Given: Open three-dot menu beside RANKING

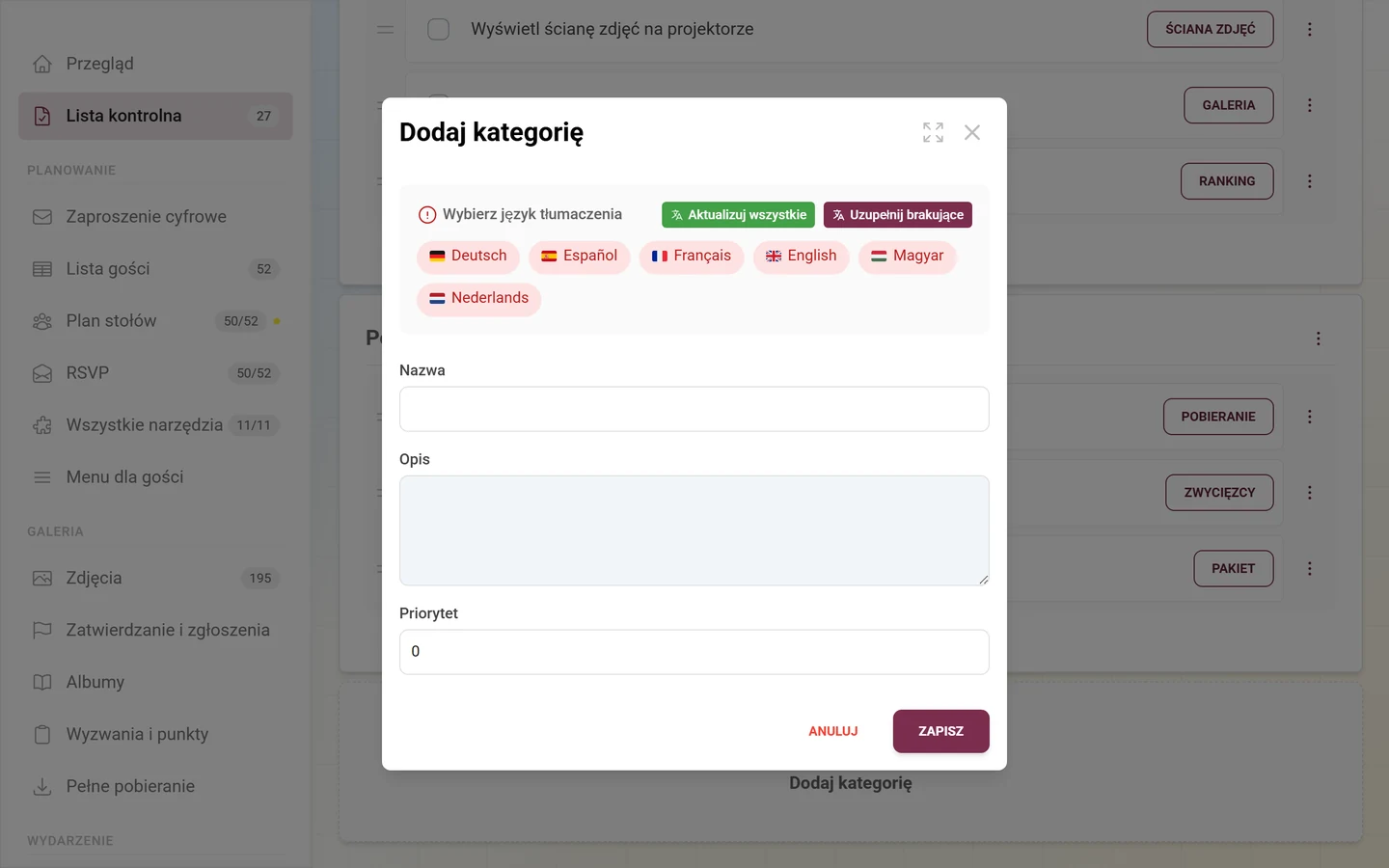Looking at the screenshot, I should coord(1309,181).
